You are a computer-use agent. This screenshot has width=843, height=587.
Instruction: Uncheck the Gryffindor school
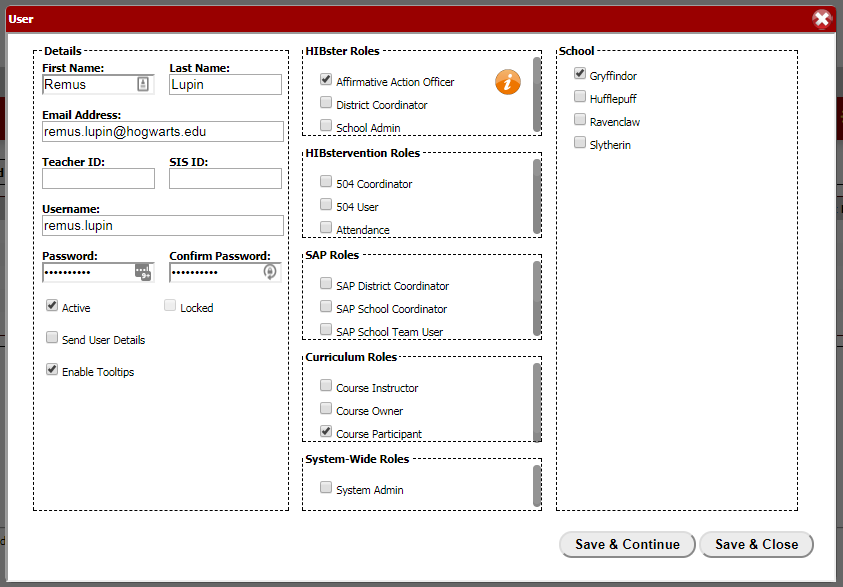coord(580,73)
